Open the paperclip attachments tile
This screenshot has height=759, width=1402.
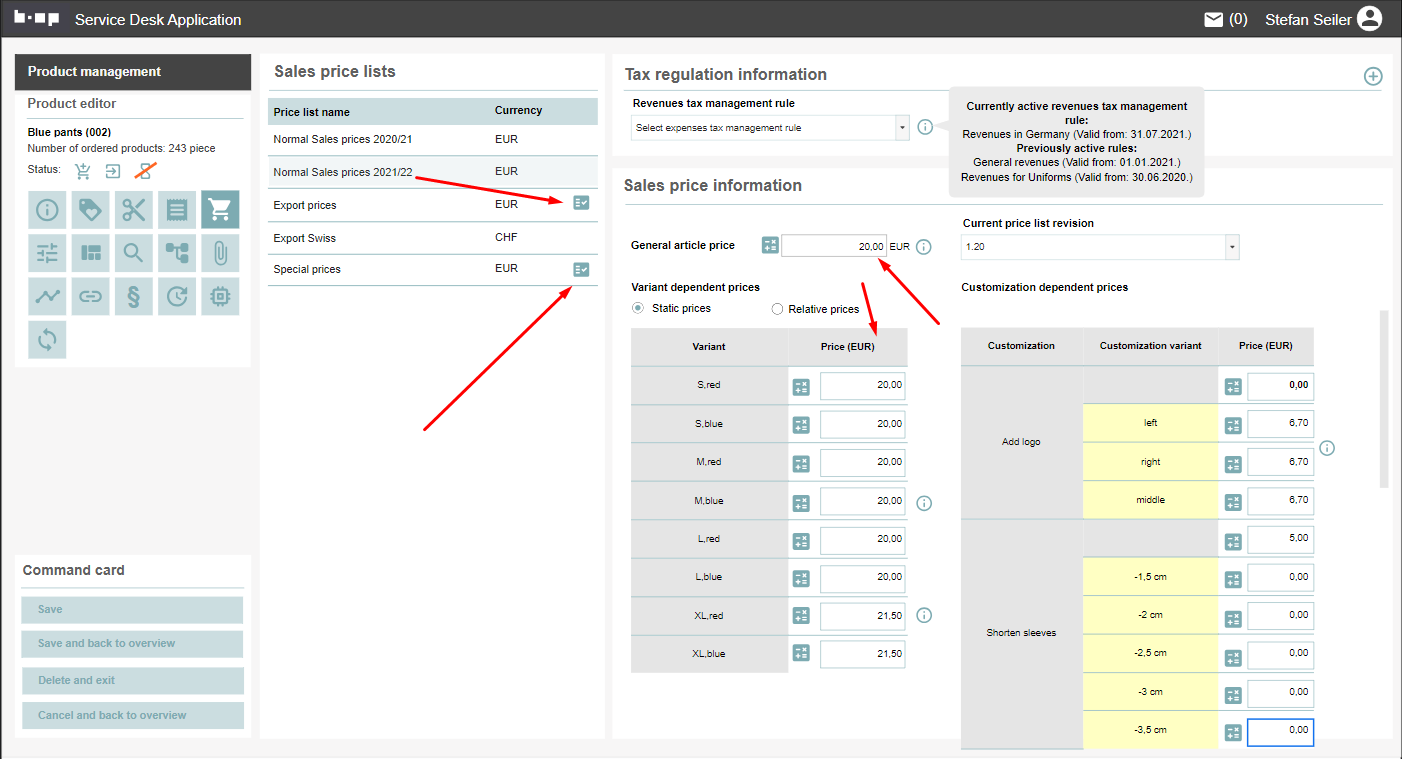tap(220, 253)
